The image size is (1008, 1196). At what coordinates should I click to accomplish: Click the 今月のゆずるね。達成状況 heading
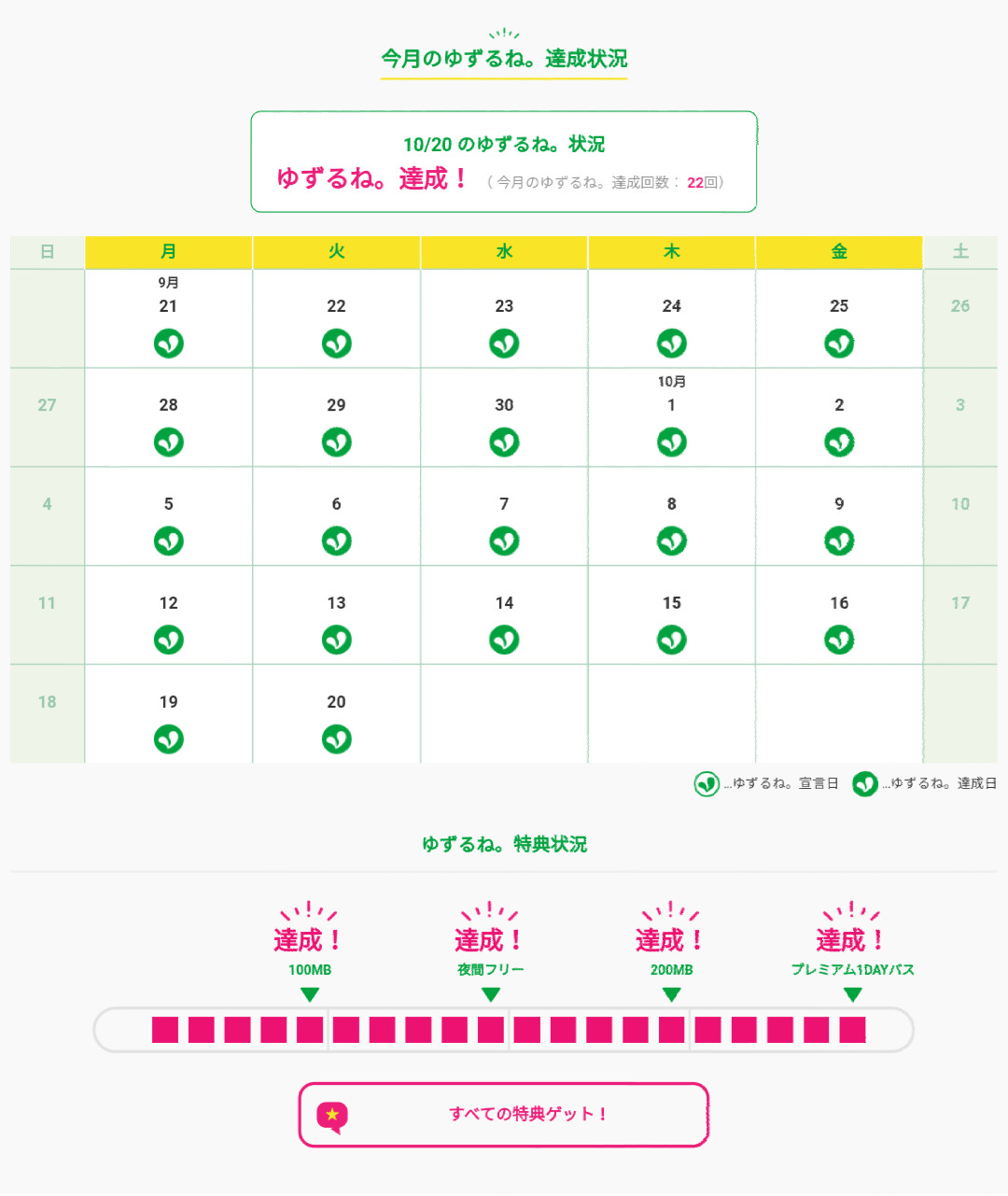[x=504, y=59]
